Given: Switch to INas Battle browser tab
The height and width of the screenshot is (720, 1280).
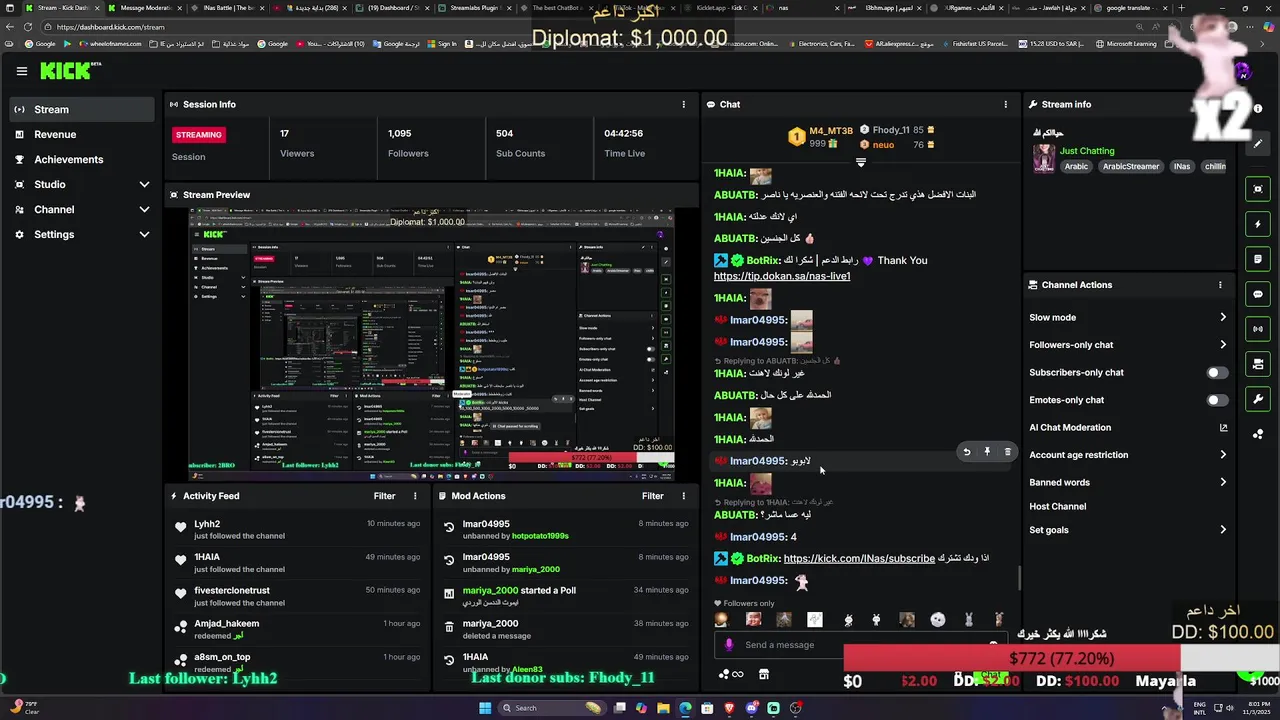Looking at the screenshot, I should coord(226,8).
